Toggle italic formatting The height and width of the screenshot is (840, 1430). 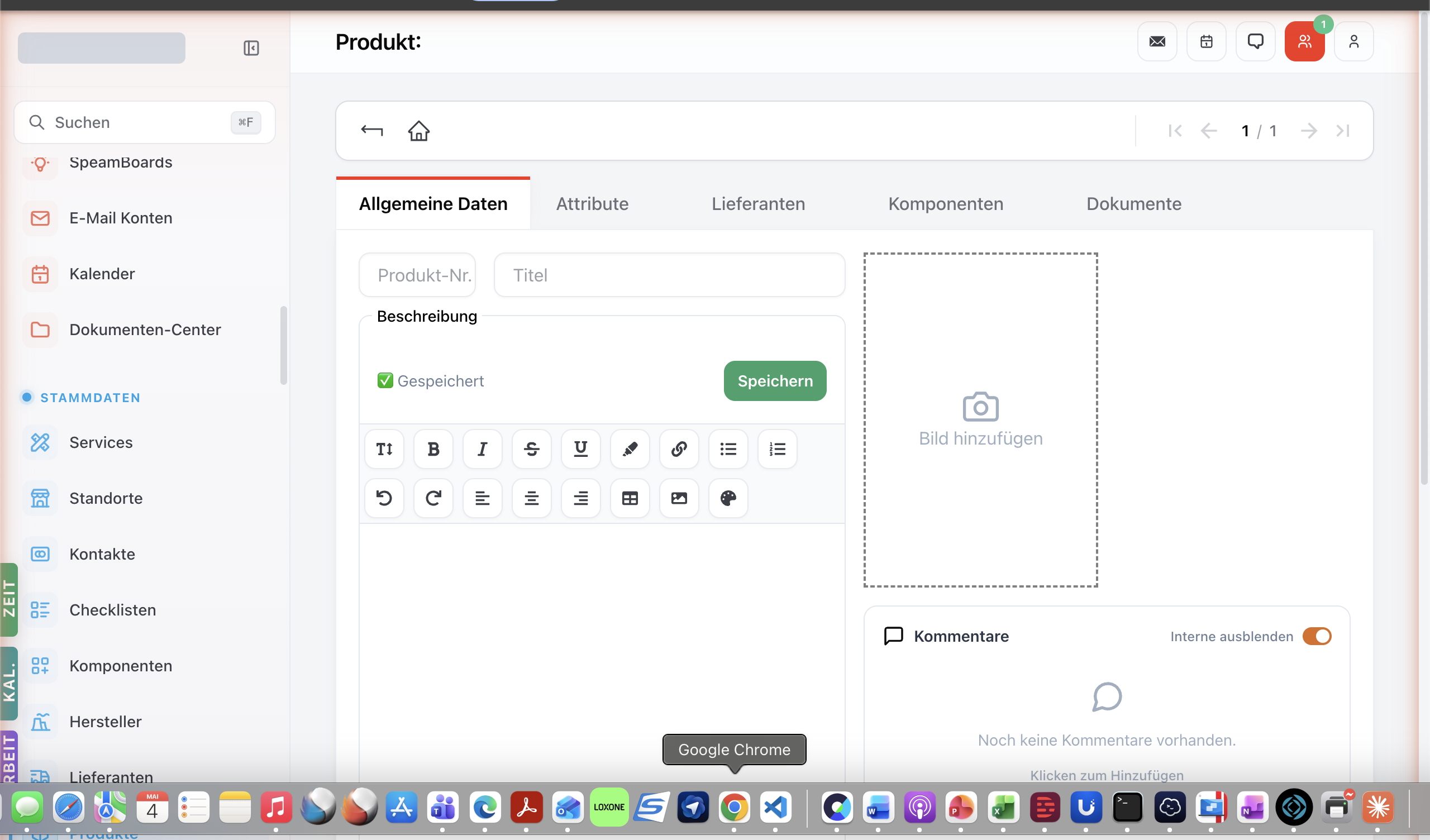click(x=482, y=449)
